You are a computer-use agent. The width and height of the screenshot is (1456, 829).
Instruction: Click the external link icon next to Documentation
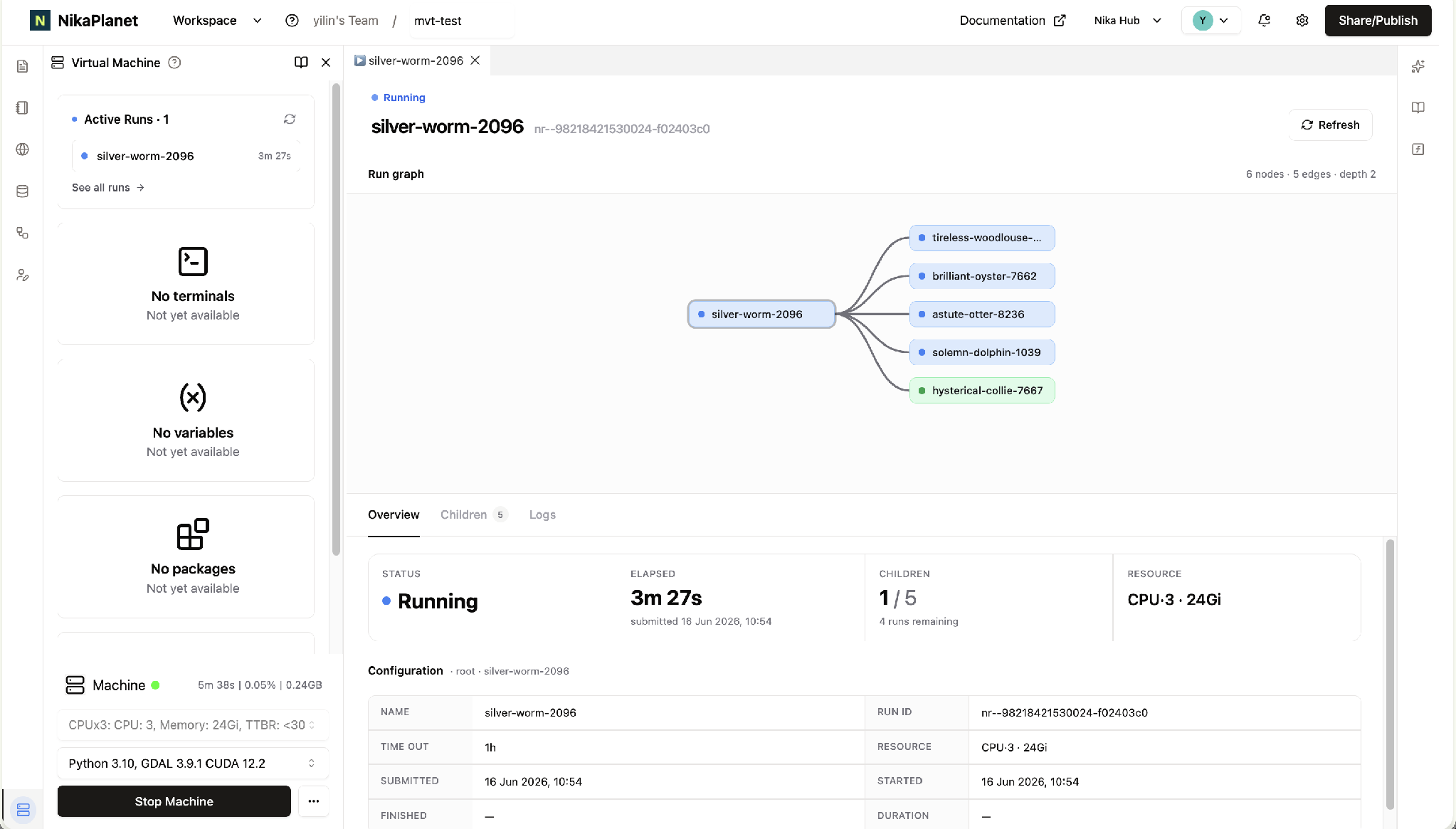(x=1060, y=21)
